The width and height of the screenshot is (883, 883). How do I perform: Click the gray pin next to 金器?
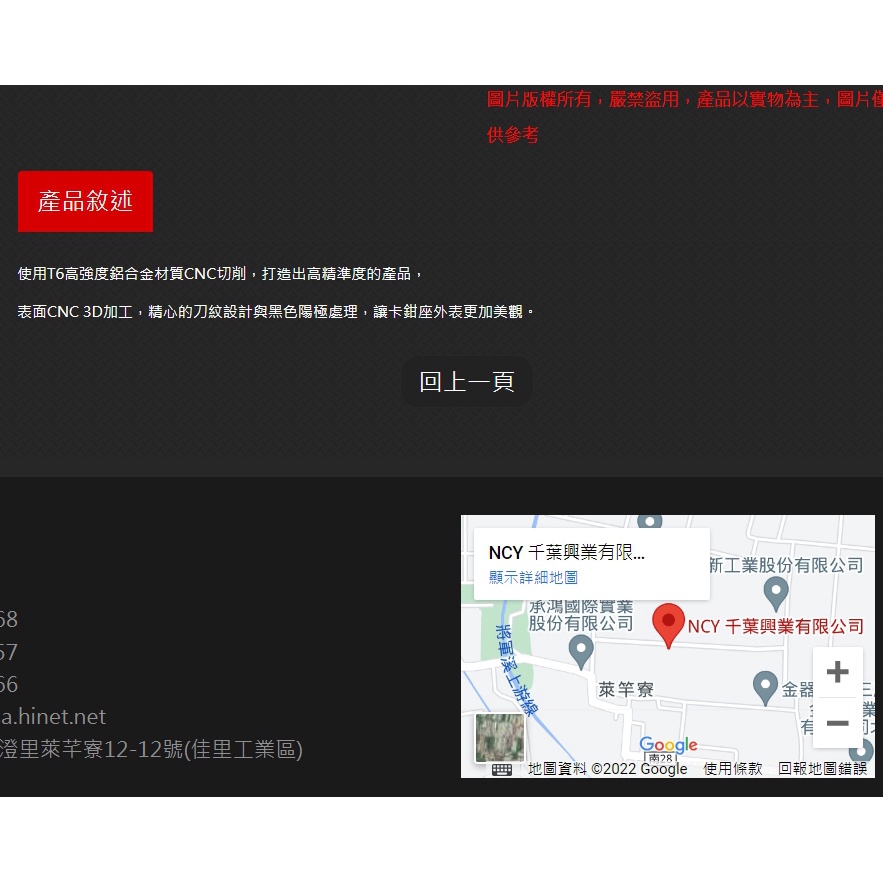(x=765, y=686)
